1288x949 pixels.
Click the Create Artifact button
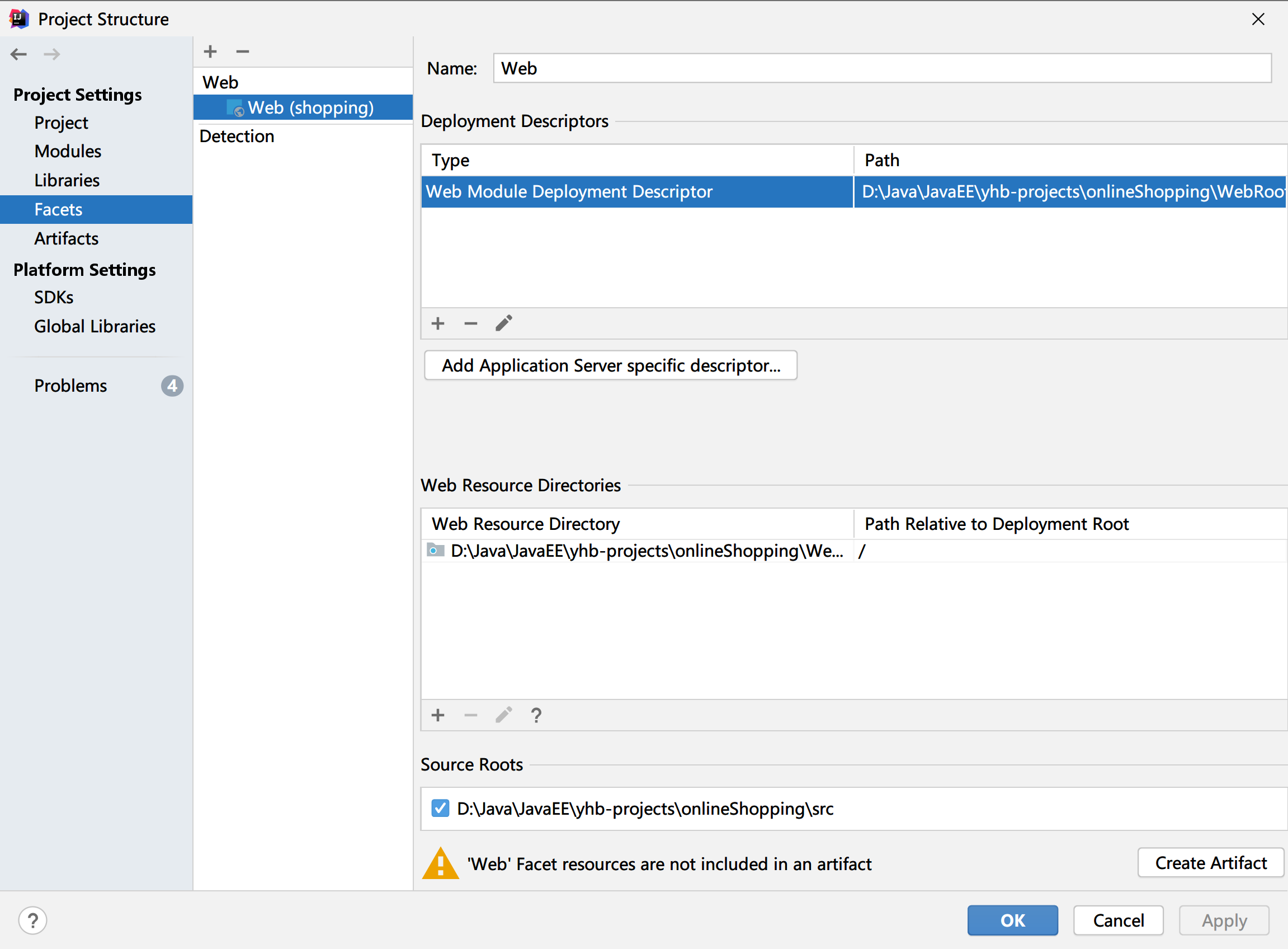(1210, 863)
